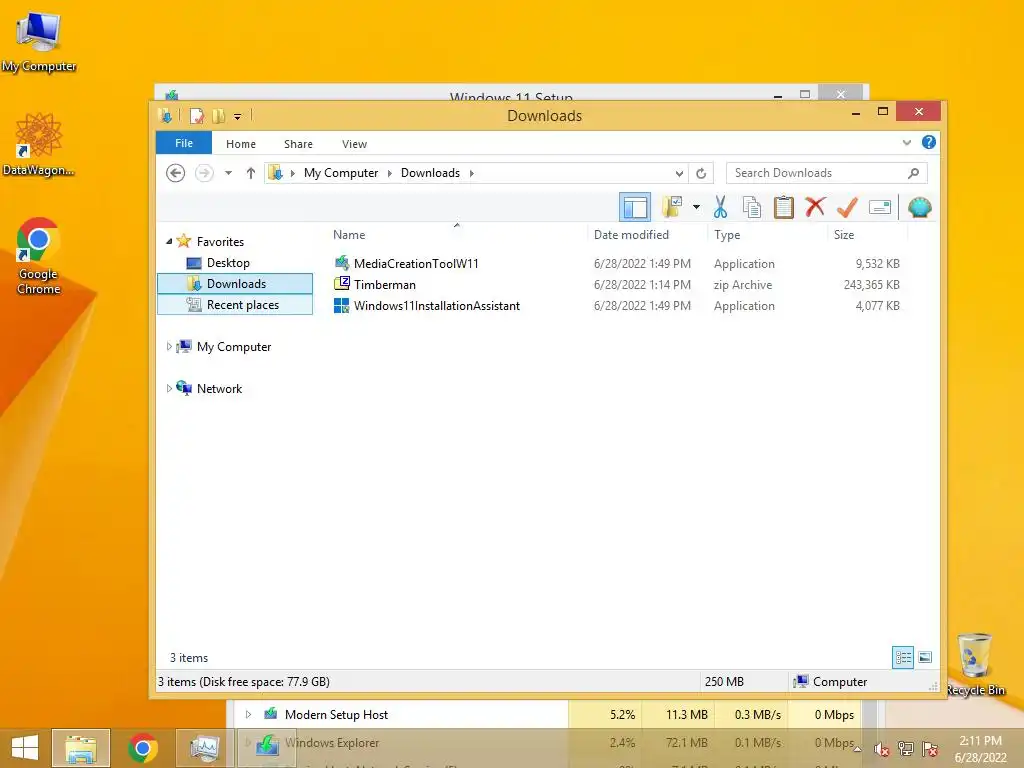Click the muted volume tray icon
The image size is (1024, 768).
click(882, 749)
